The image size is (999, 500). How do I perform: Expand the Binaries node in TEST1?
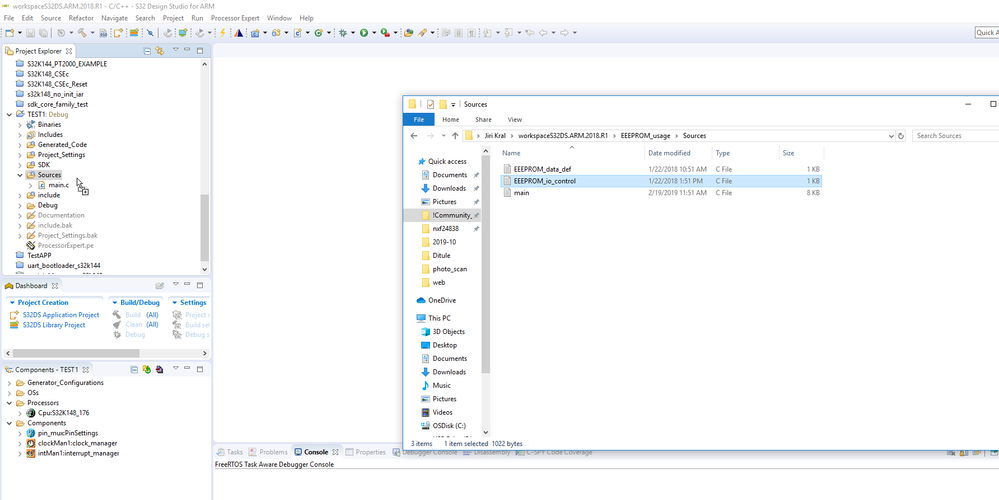pos(20,125)
